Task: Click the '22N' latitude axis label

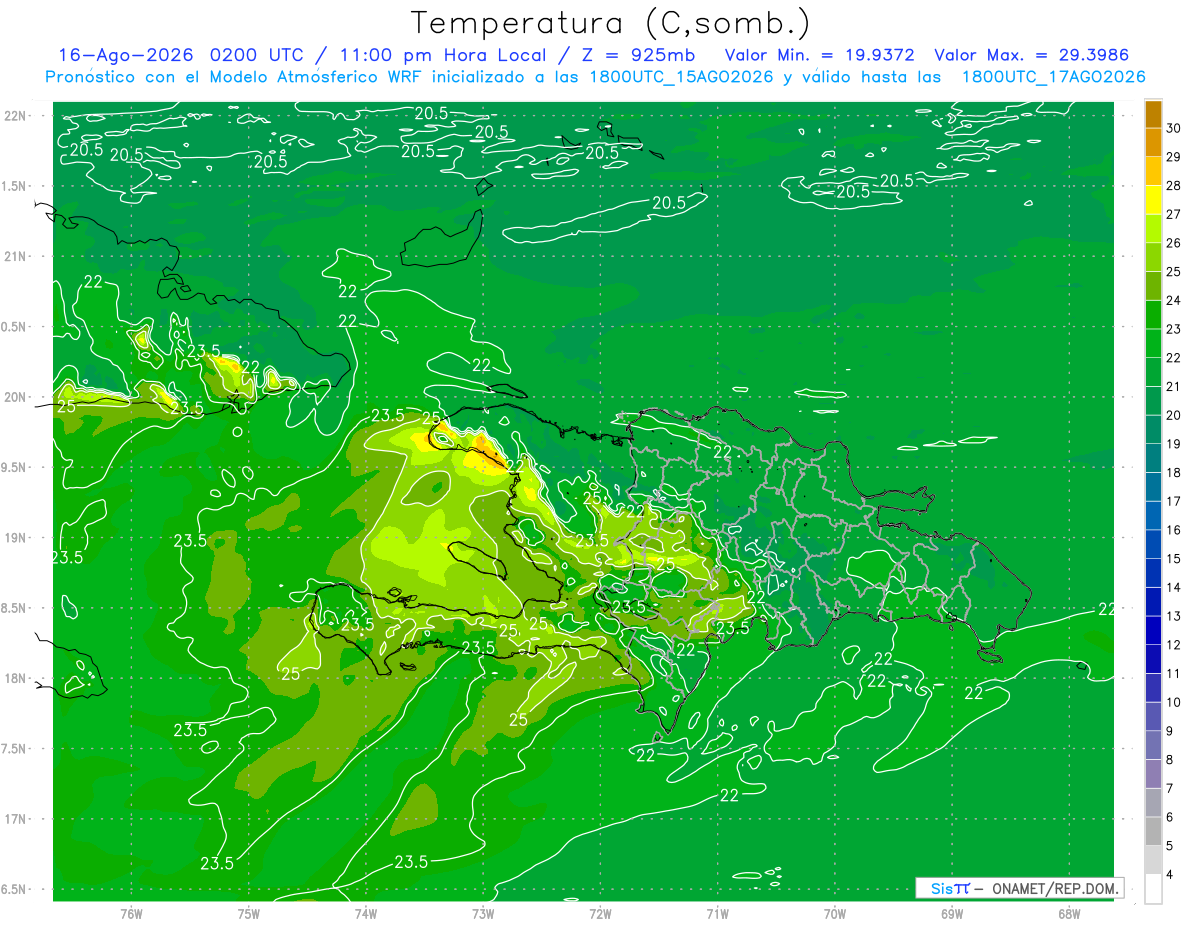Action: click(x=14, y=115)
